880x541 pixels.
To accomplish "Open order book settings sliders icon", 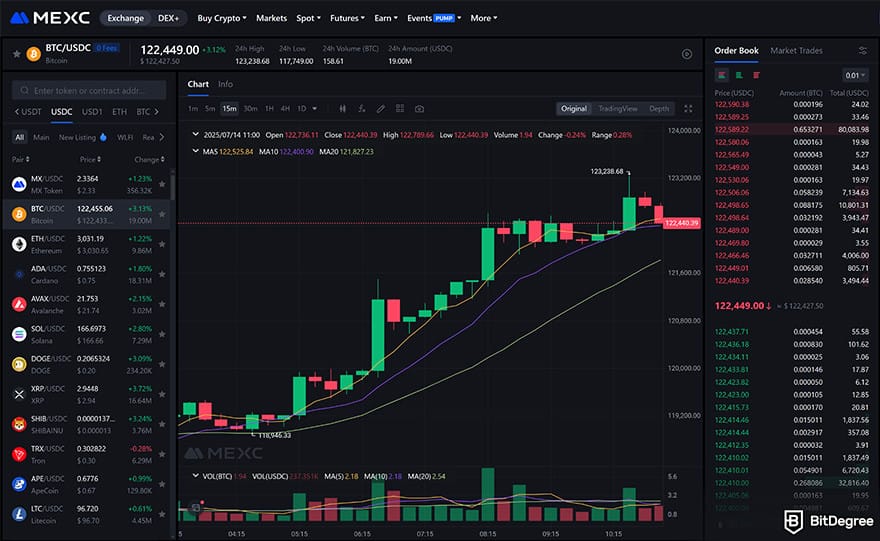I will click(x=863, y=51).
